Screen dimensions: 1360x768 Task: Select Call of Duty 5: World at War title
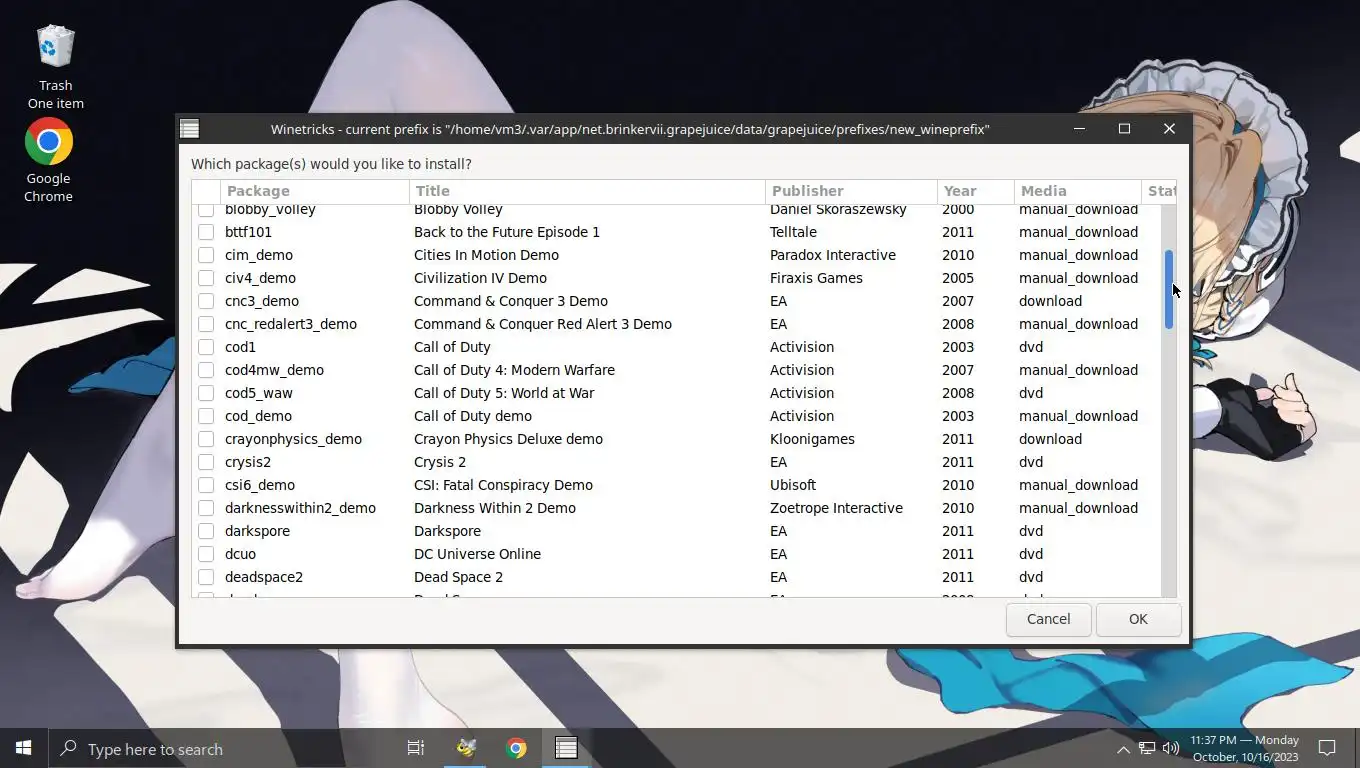click(x=504, y=393)
